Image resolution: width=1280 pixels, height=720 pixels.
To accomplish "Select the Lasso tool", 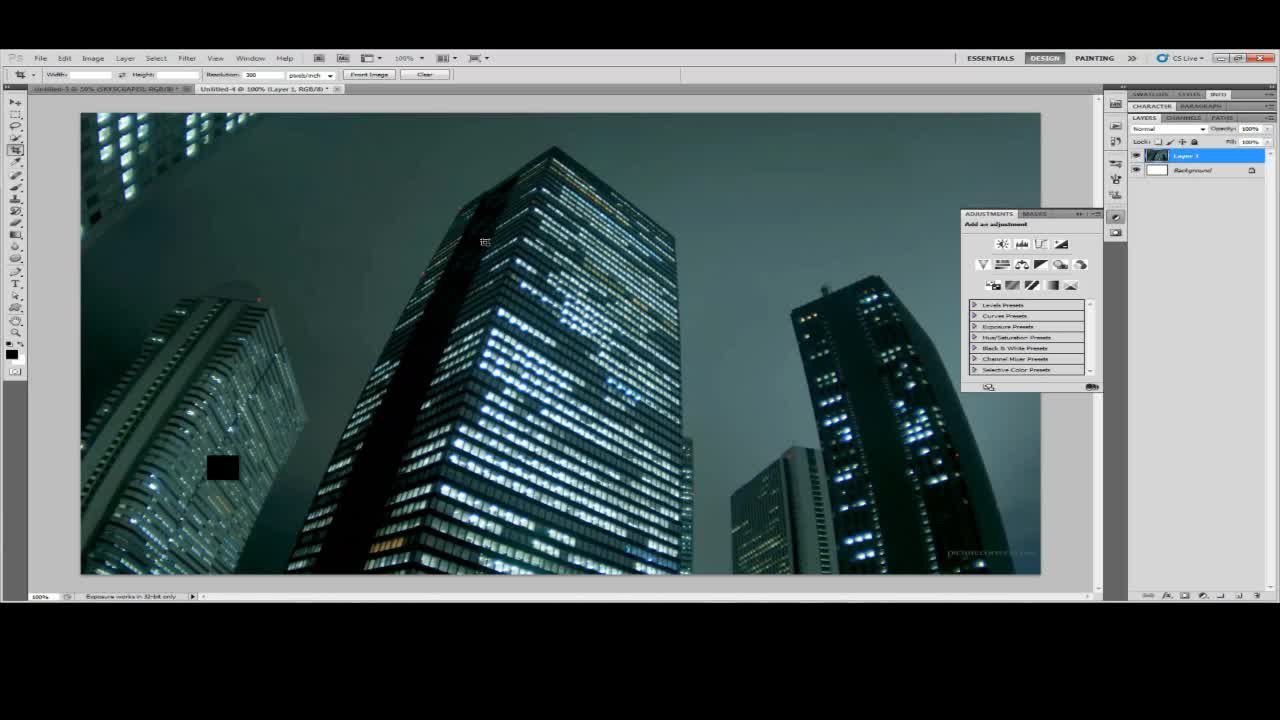I will click(x=15, y=126).
